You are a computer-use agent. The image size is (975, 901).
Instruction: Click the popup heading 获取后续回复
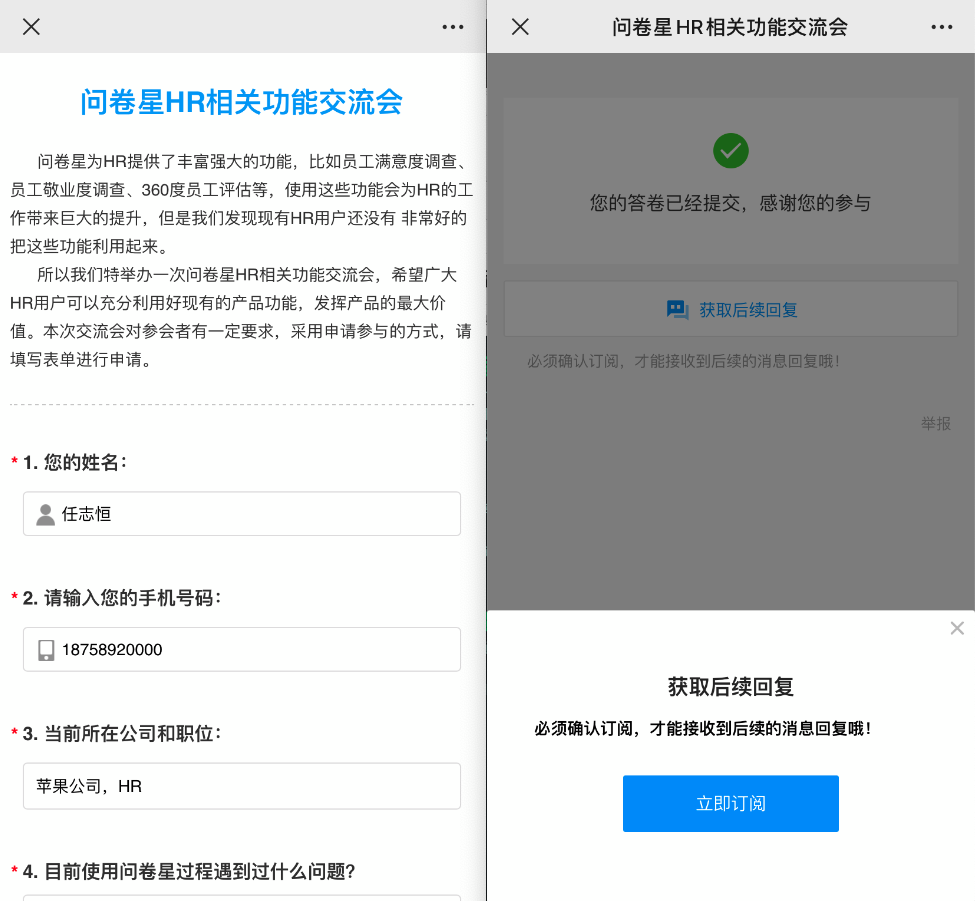(x=731, y=686)
